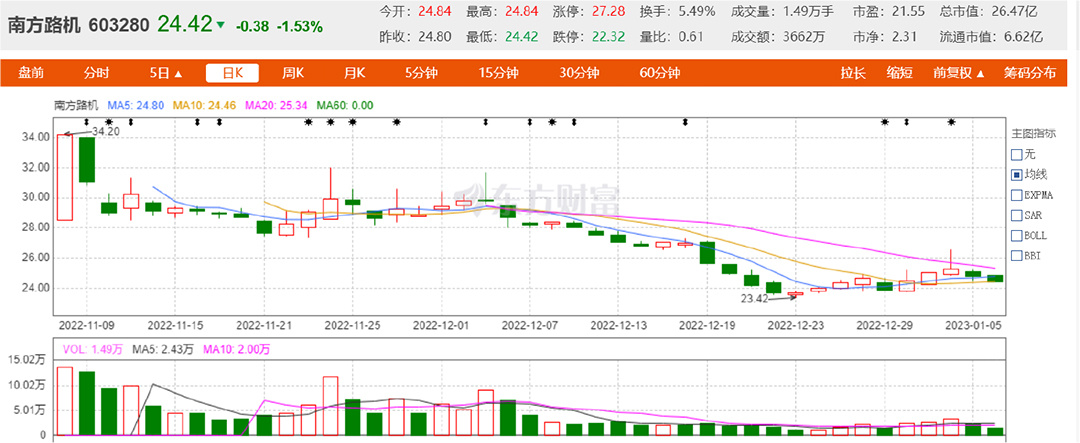Click the last event marker near 2023-01-05

pos(951,123)
